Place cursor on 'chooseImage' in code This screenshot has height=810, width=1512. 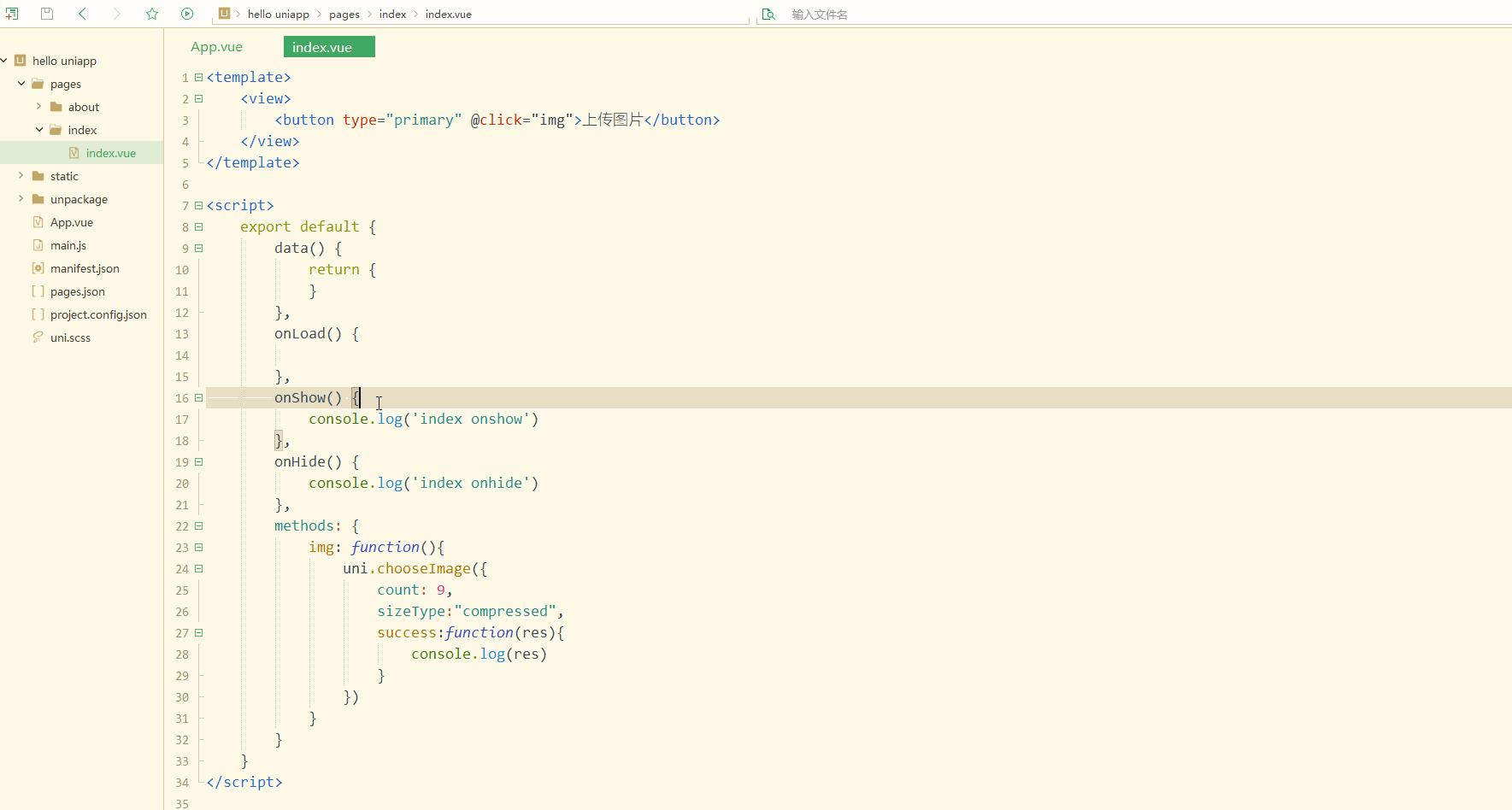point(424,568)
